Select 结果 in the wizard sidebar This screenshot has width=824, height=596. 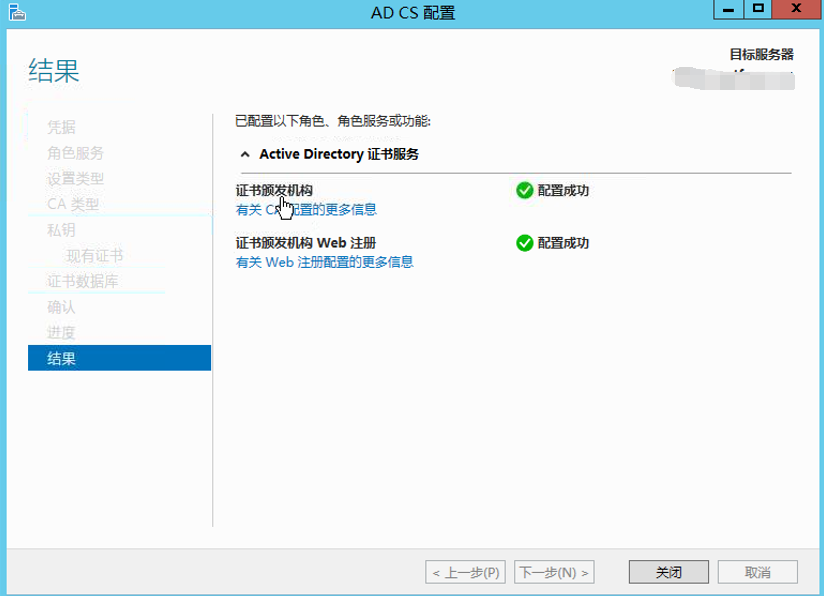point(119,358)
